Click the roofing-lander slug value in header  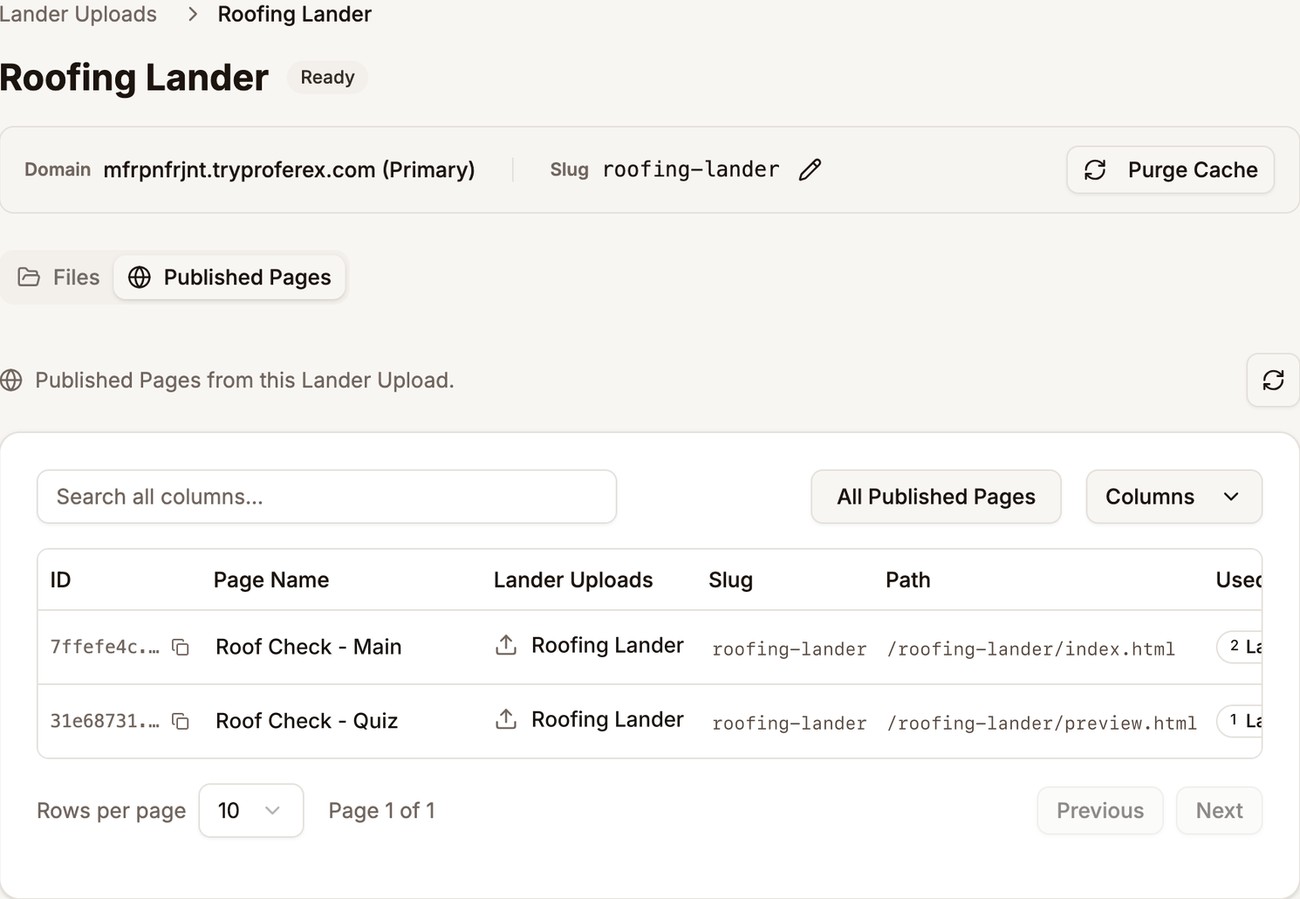click(691, 170)
